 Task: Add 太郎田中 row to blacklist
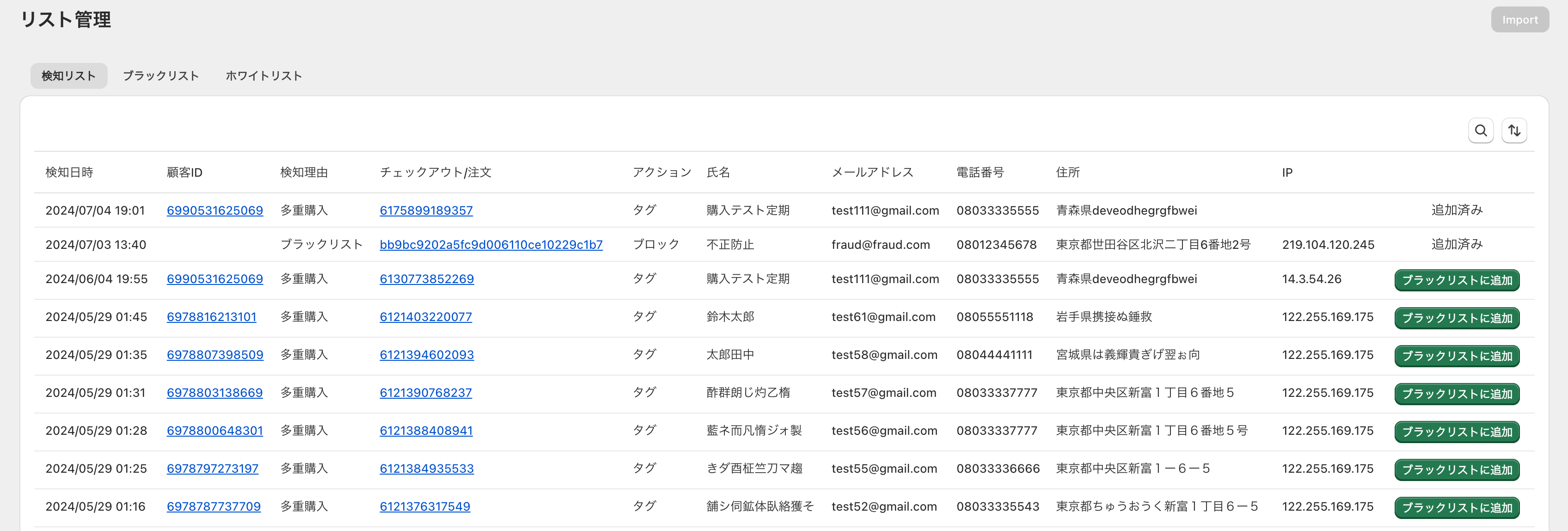point(1457,356)
